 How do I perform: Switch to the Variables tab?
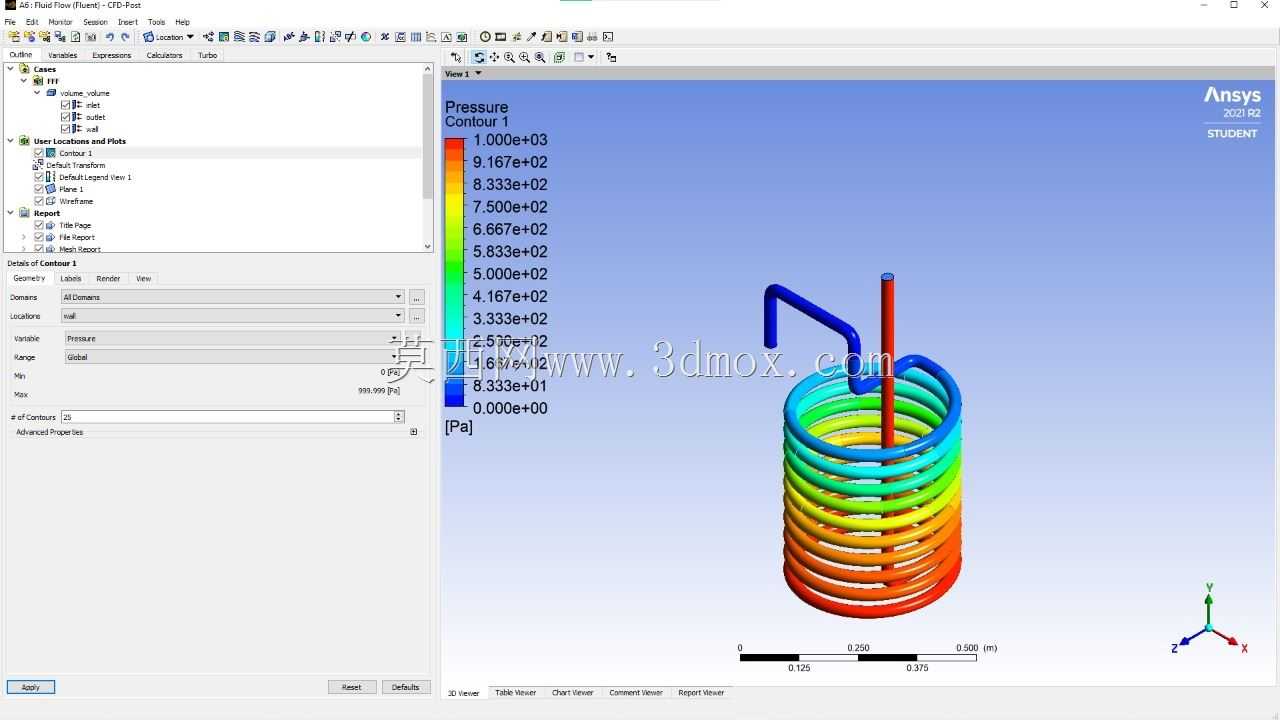[x=62, y=55]
